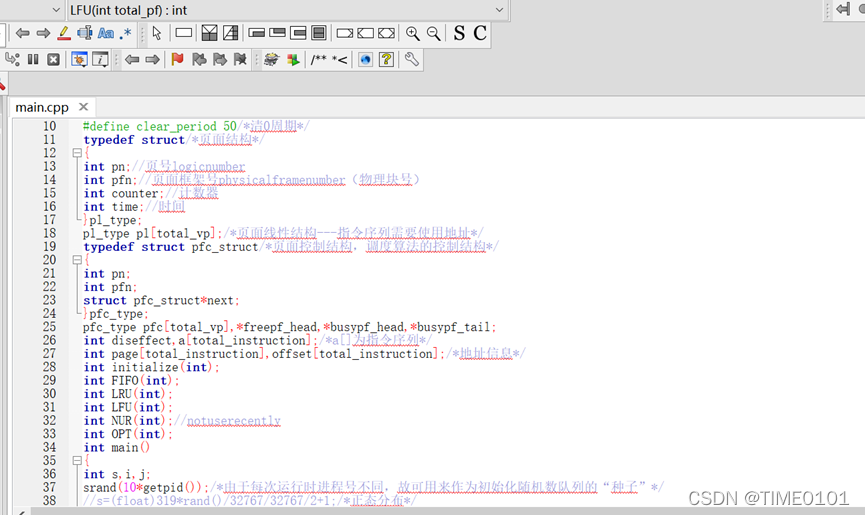The image size is (865, 515).
Task: Click the "int FIFO(int)" declaration
Action: click(131, 380)
